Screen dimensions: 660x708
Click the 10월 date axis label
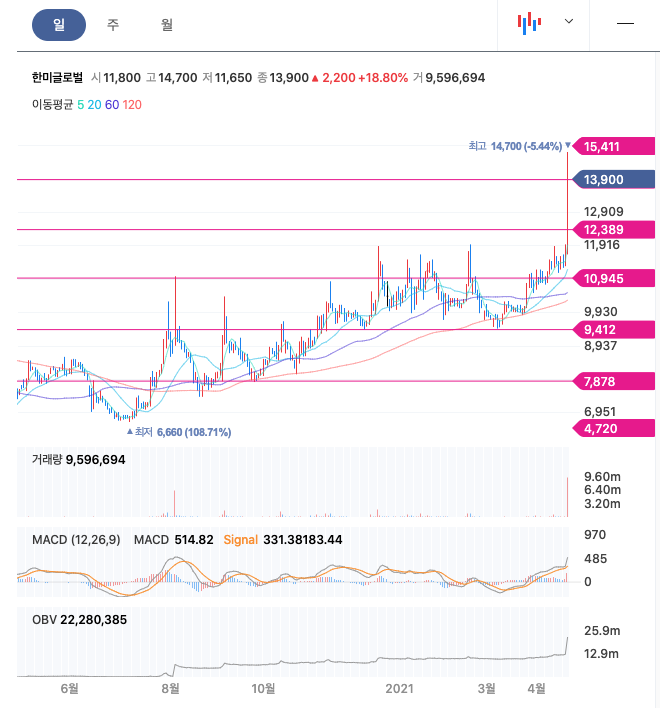pyautogui.click(x=263, y=689)
